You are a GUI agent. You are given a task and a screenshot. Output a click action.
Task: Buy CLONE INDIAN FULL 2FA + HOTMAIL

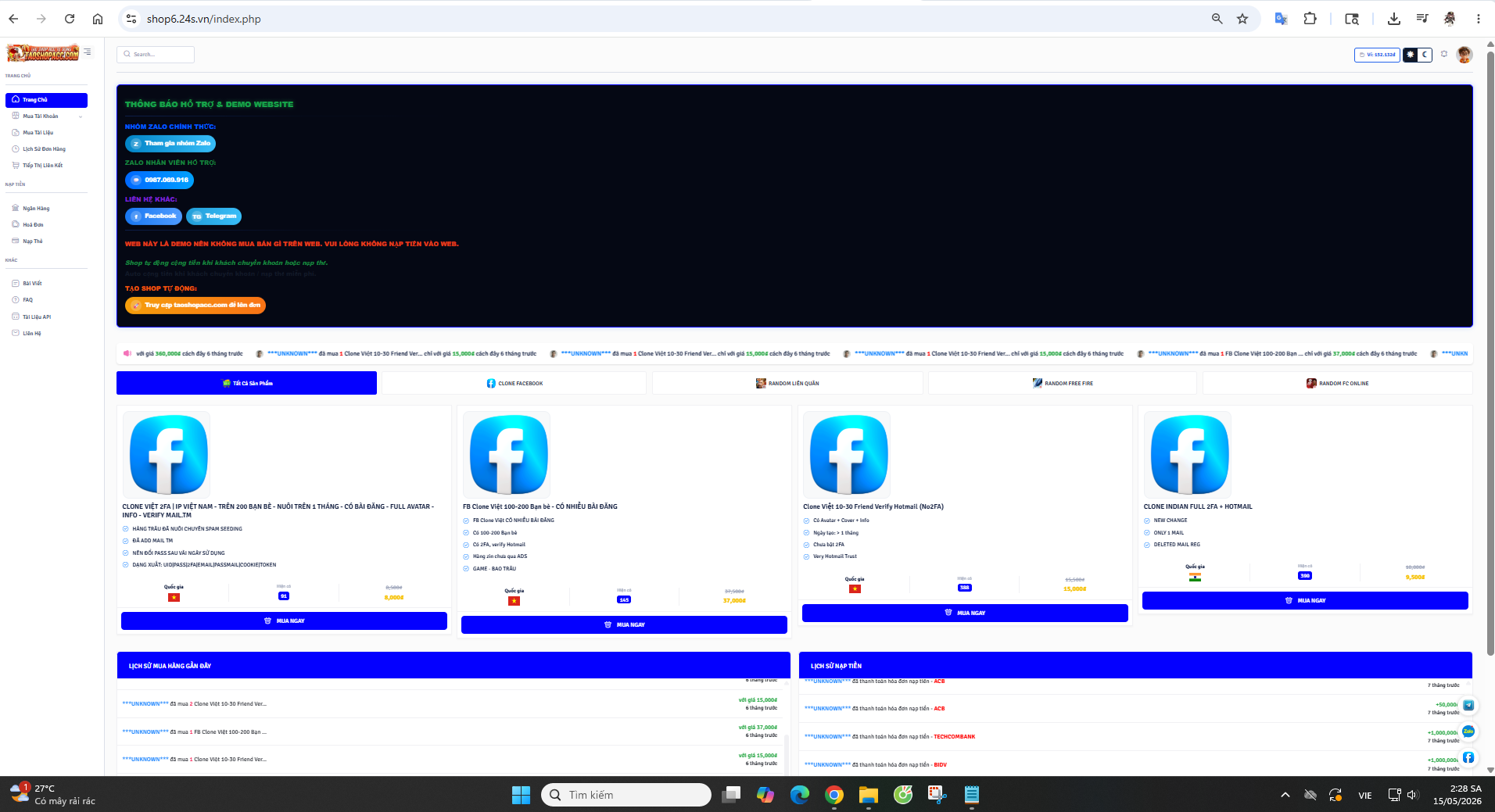coord(1305,600)
